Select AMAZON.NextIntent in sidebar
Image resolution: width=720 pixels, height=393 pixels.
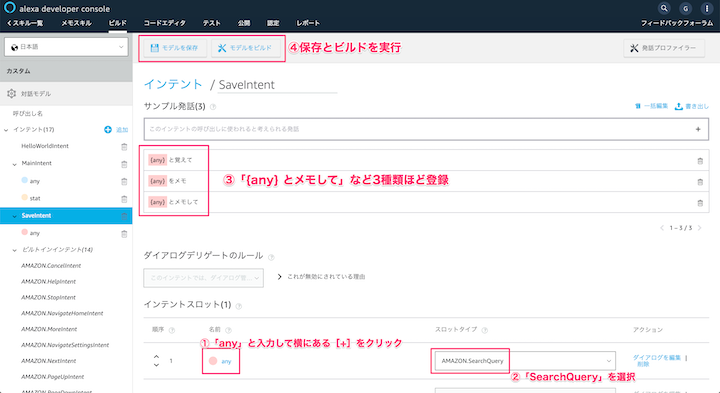49,361
